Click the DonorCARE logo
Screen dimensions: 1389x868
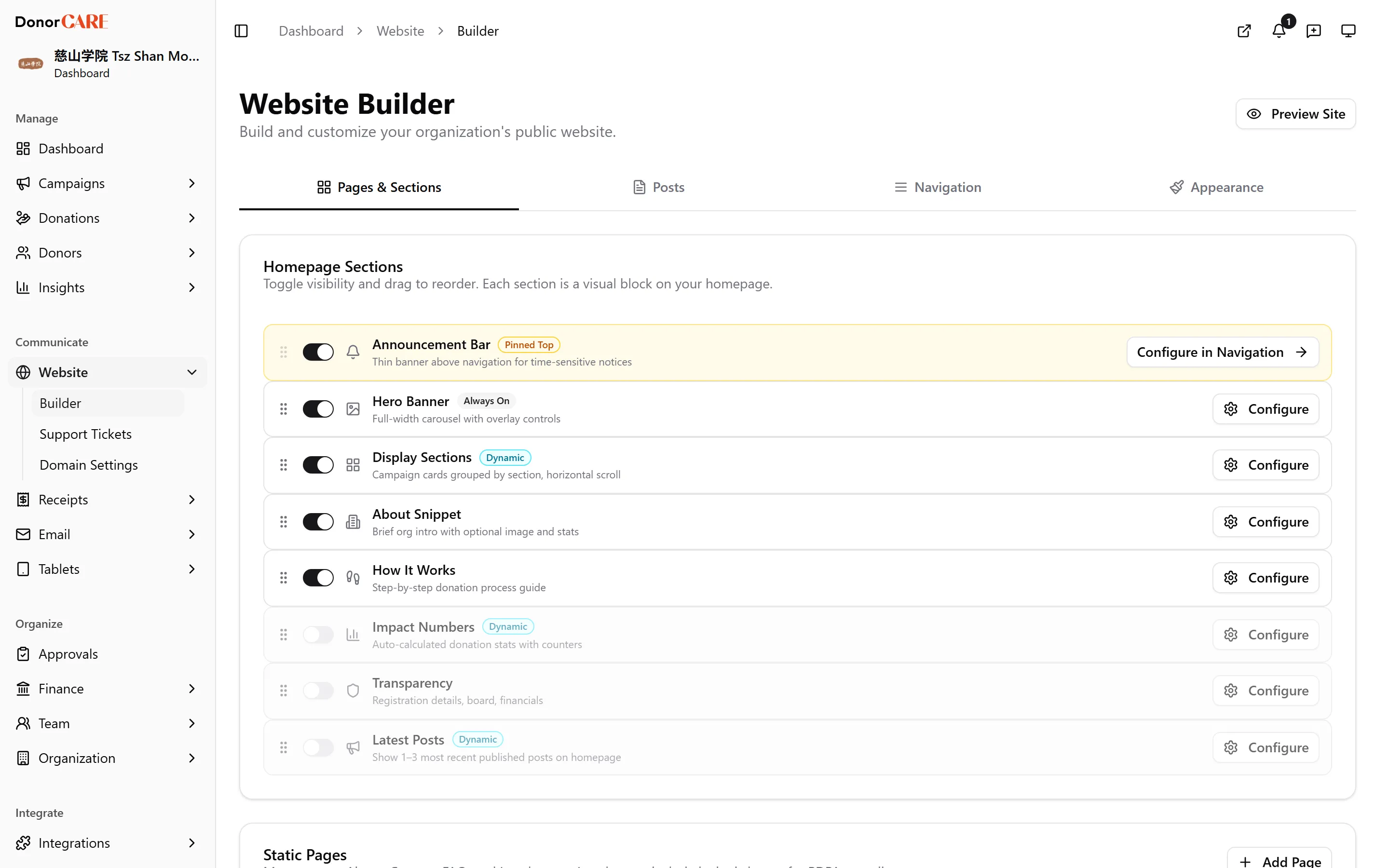coord(61,22)
